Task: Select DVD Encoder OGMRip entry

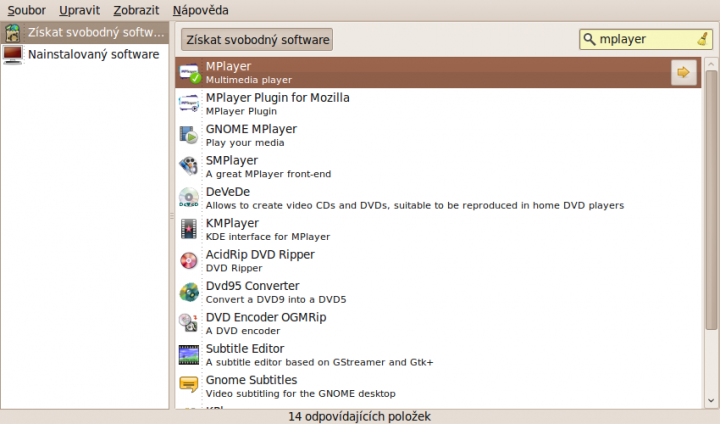Action: click(x=438, y=323)
